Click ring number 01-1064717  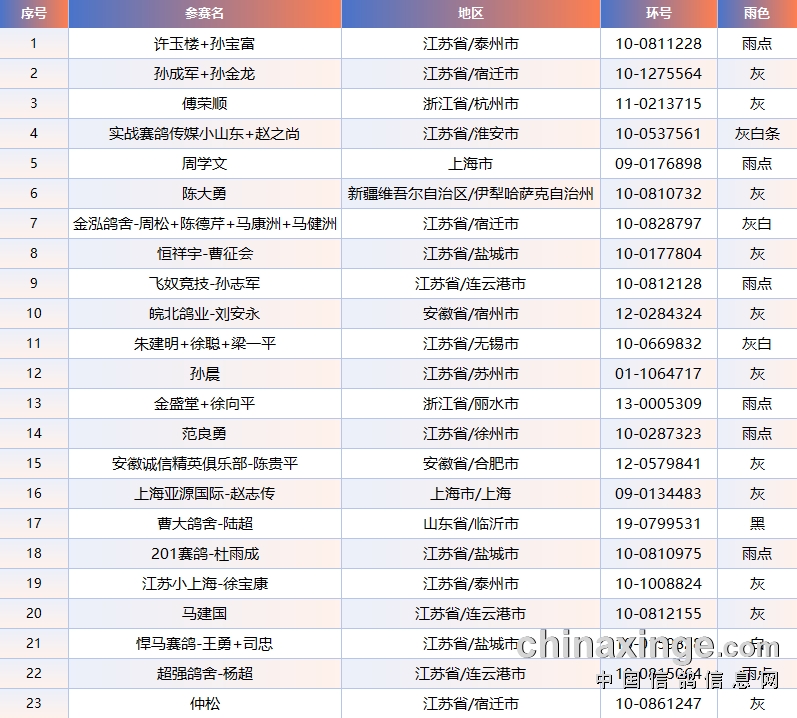658,374
